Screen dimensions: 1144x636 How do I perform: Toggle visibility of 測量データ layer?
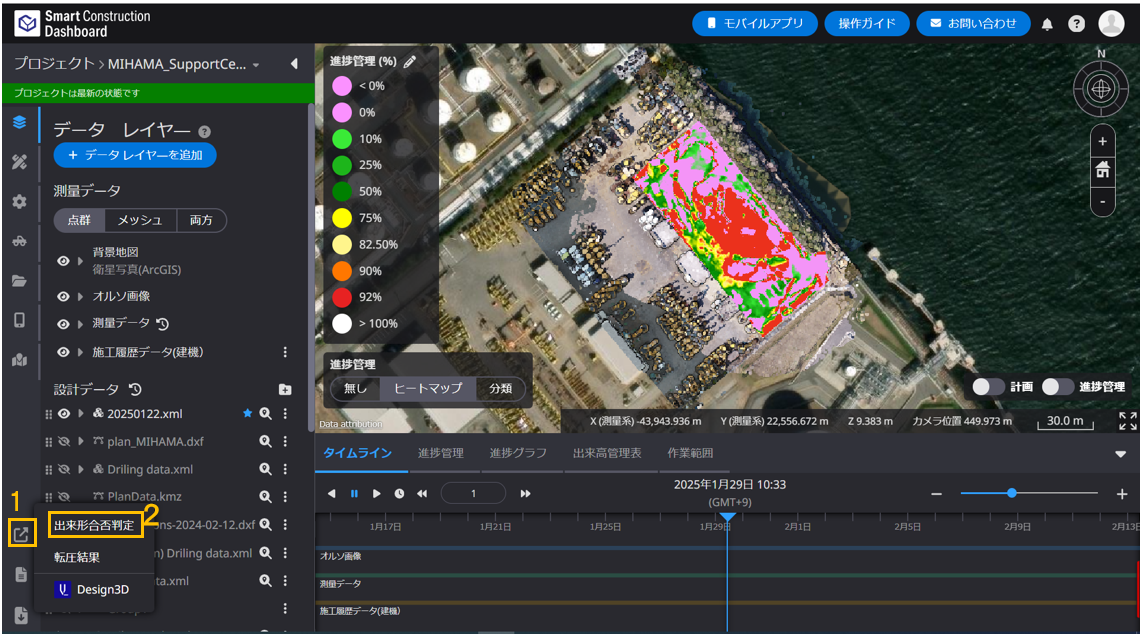point(63,323)
